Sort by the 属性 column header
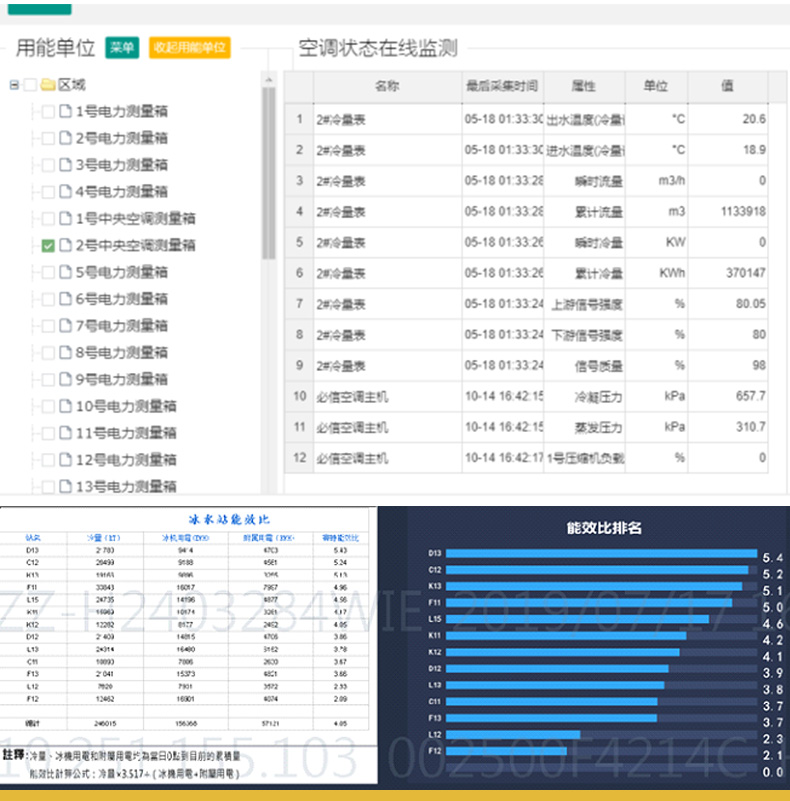Screen dimensions: 790x801 (584, 86)
